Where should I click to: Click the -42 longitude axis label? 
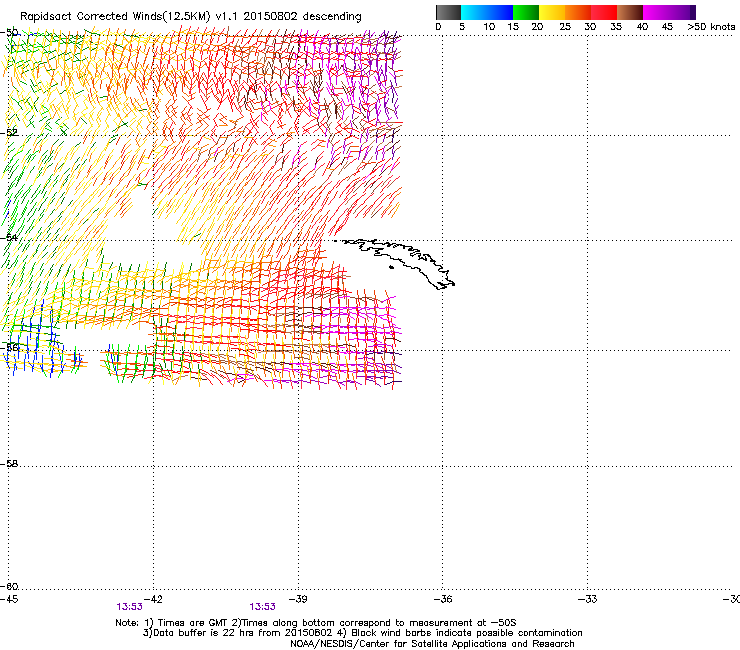coord(153,599)
